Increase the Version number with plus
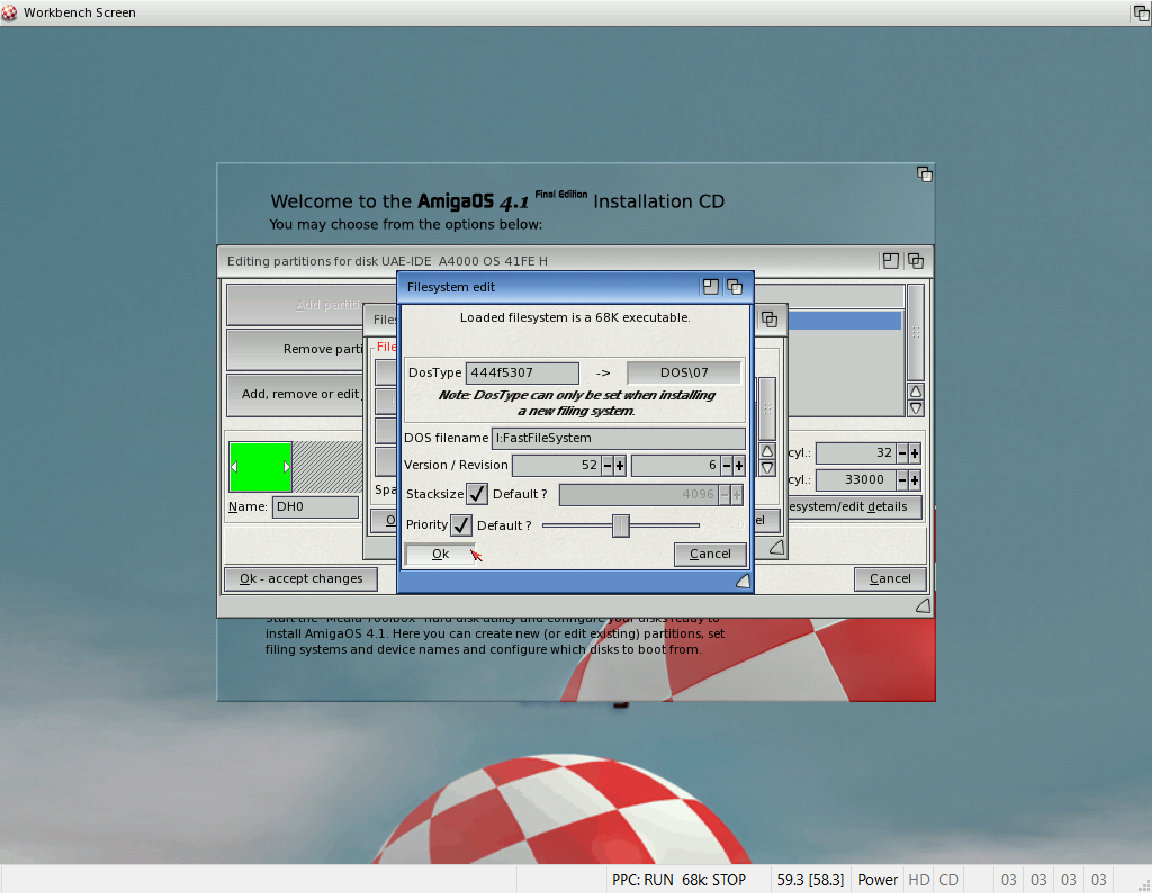The width and height of the screenshot is (1152, 893). coord(620,465)
